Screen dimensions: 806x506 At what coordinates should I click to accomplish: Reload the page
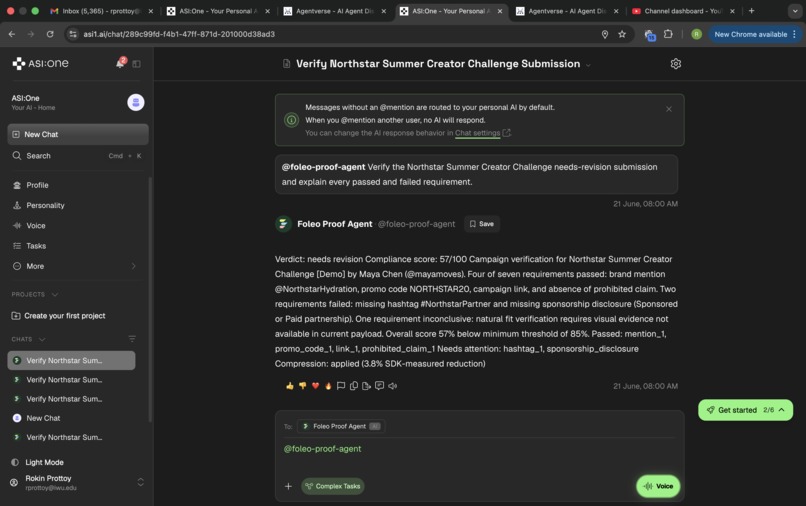(x=50, y=34)
